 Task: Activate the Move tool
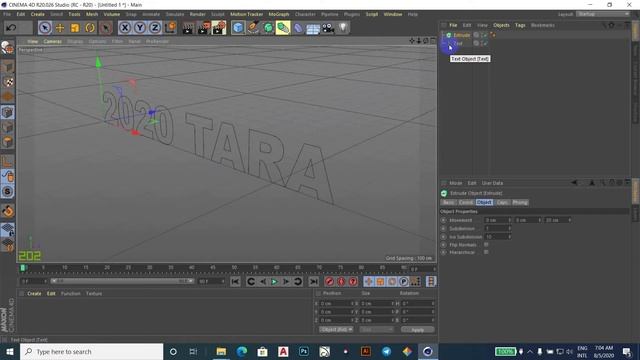60,28
